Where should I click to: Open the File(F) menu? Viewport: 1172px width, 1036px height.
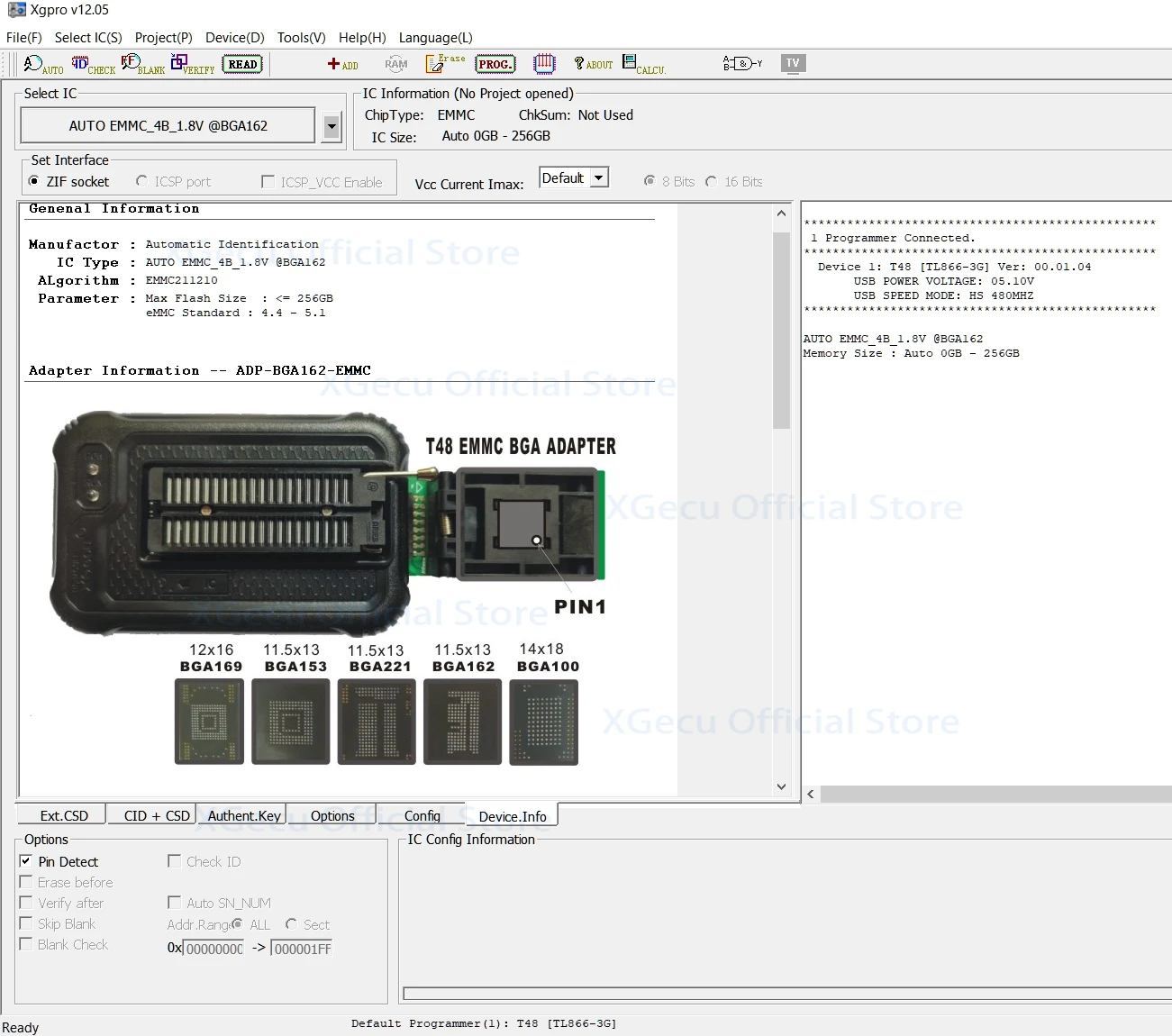24,38
